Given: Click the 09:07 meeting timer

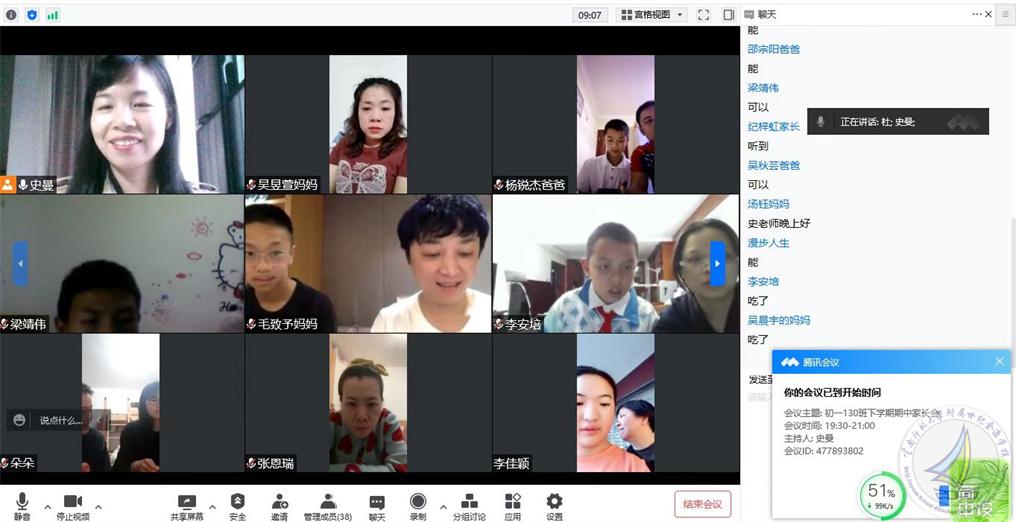Looking at the screenshot, I should [590, 14].
